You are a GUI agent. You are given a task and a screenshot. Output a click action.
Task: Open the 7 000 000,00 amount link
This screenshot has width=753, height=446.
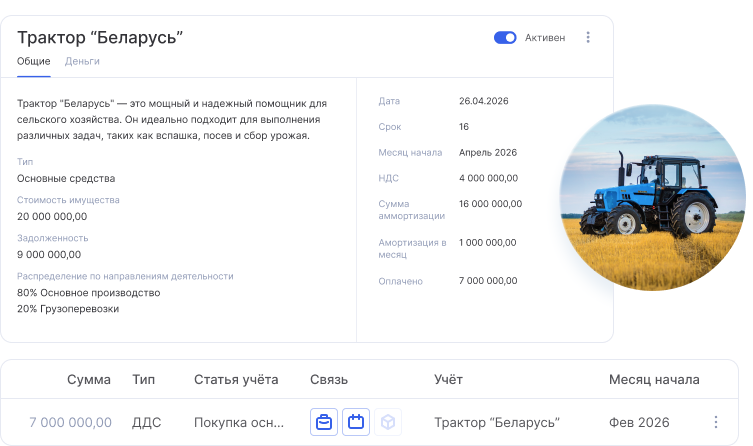[70, 422]
